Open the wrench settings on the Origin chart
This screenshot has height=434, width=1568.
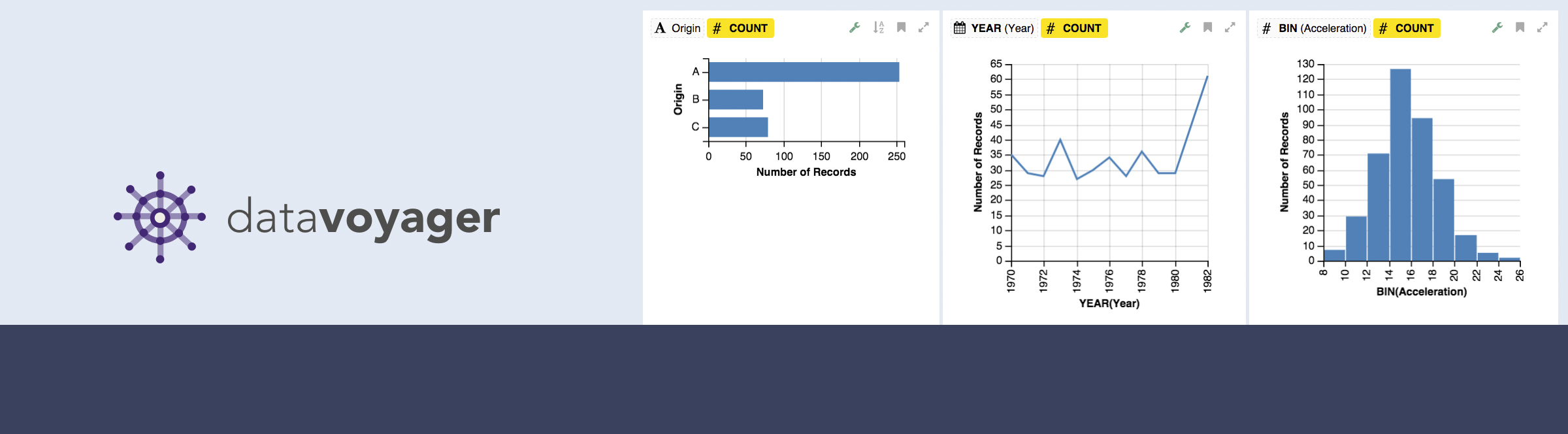[x=854, y=27]
